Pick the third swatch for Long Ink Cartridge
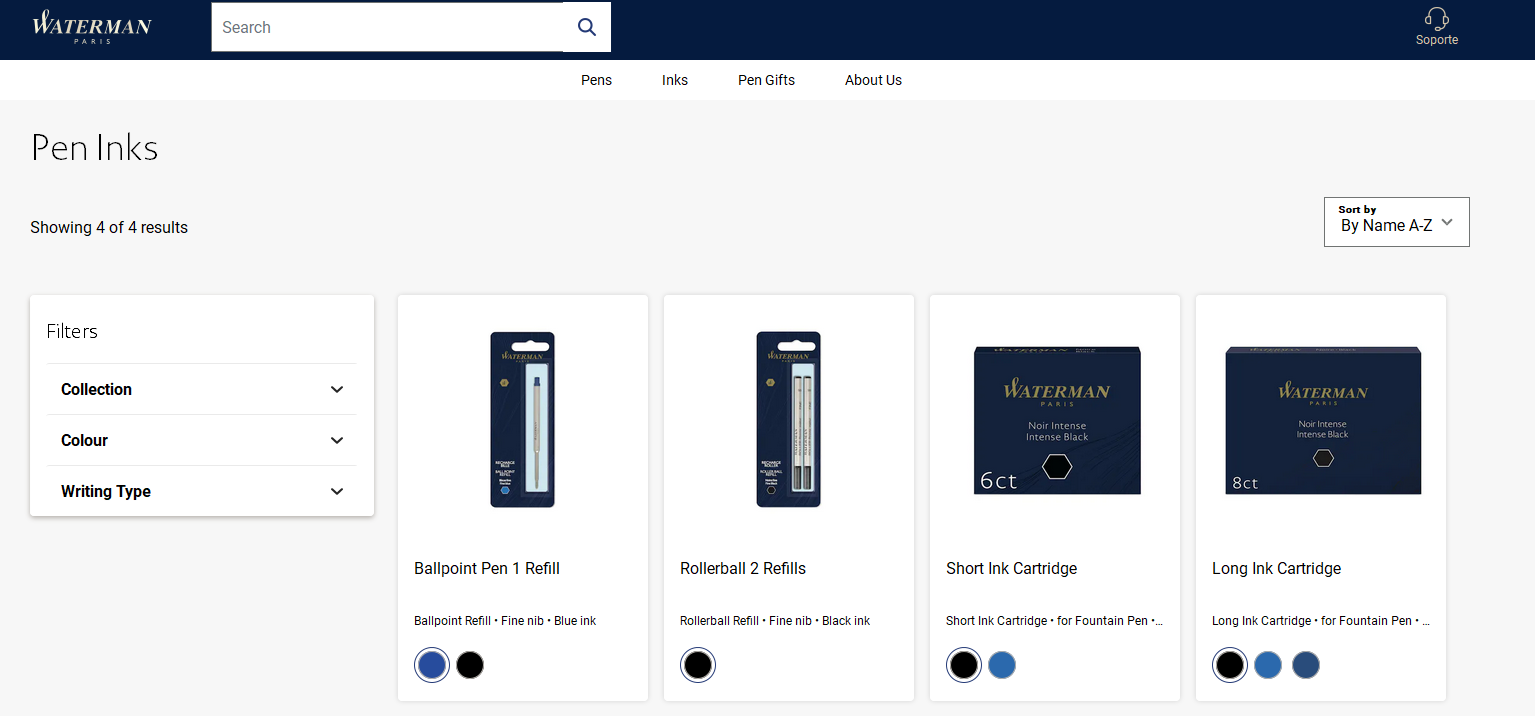This screenshot has width=1535, height=716. point(1306,665)
